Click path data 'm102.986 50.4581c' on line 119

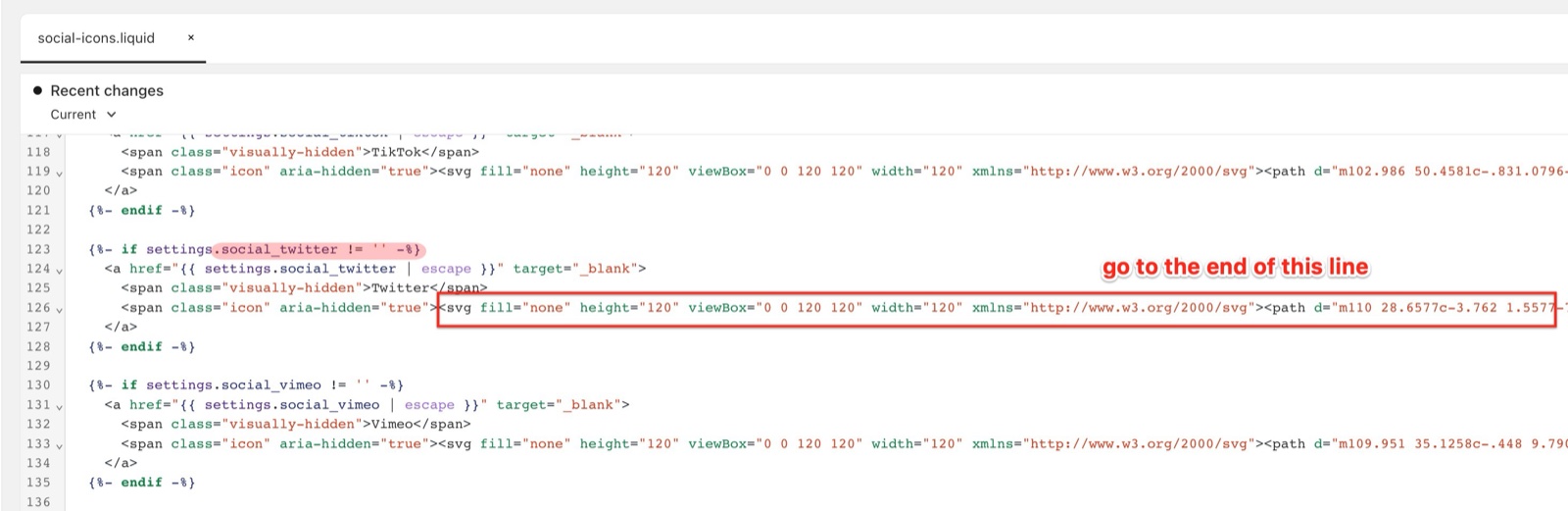[1410, 172]
